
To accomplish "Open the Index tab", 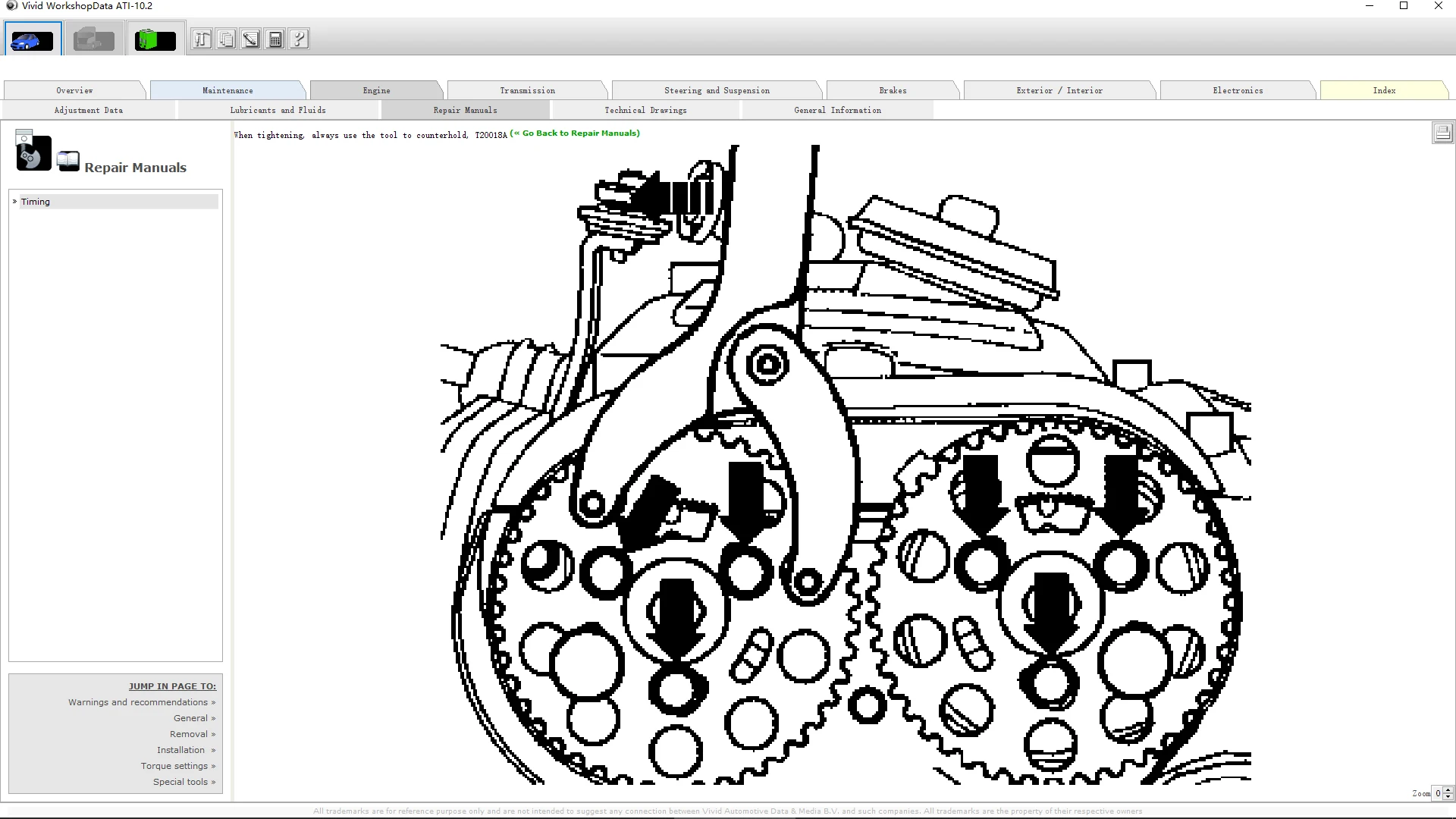I will coord(1384,90).
